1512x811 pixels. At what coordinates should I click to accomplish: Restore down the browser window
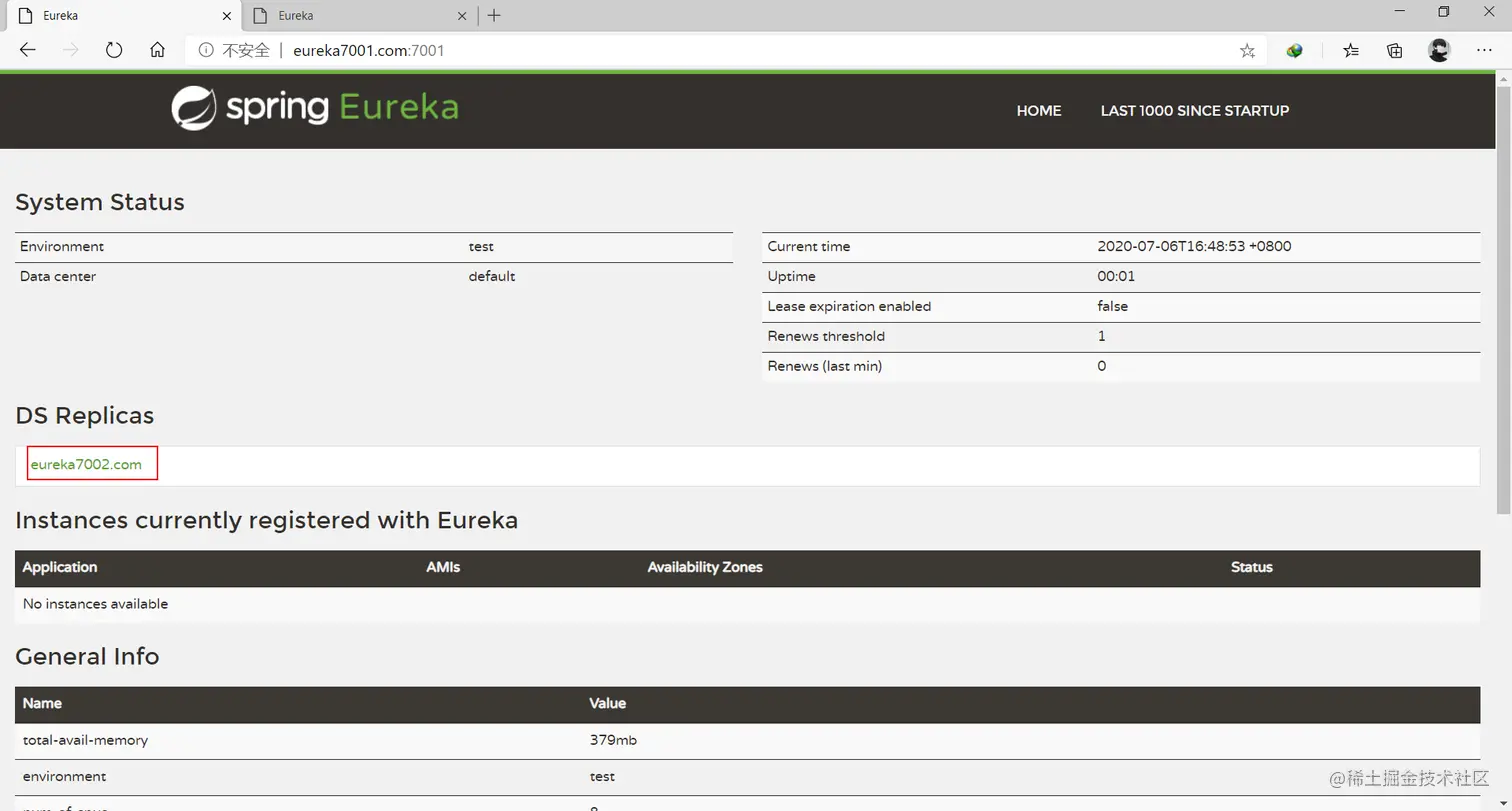coord(1443,12)
